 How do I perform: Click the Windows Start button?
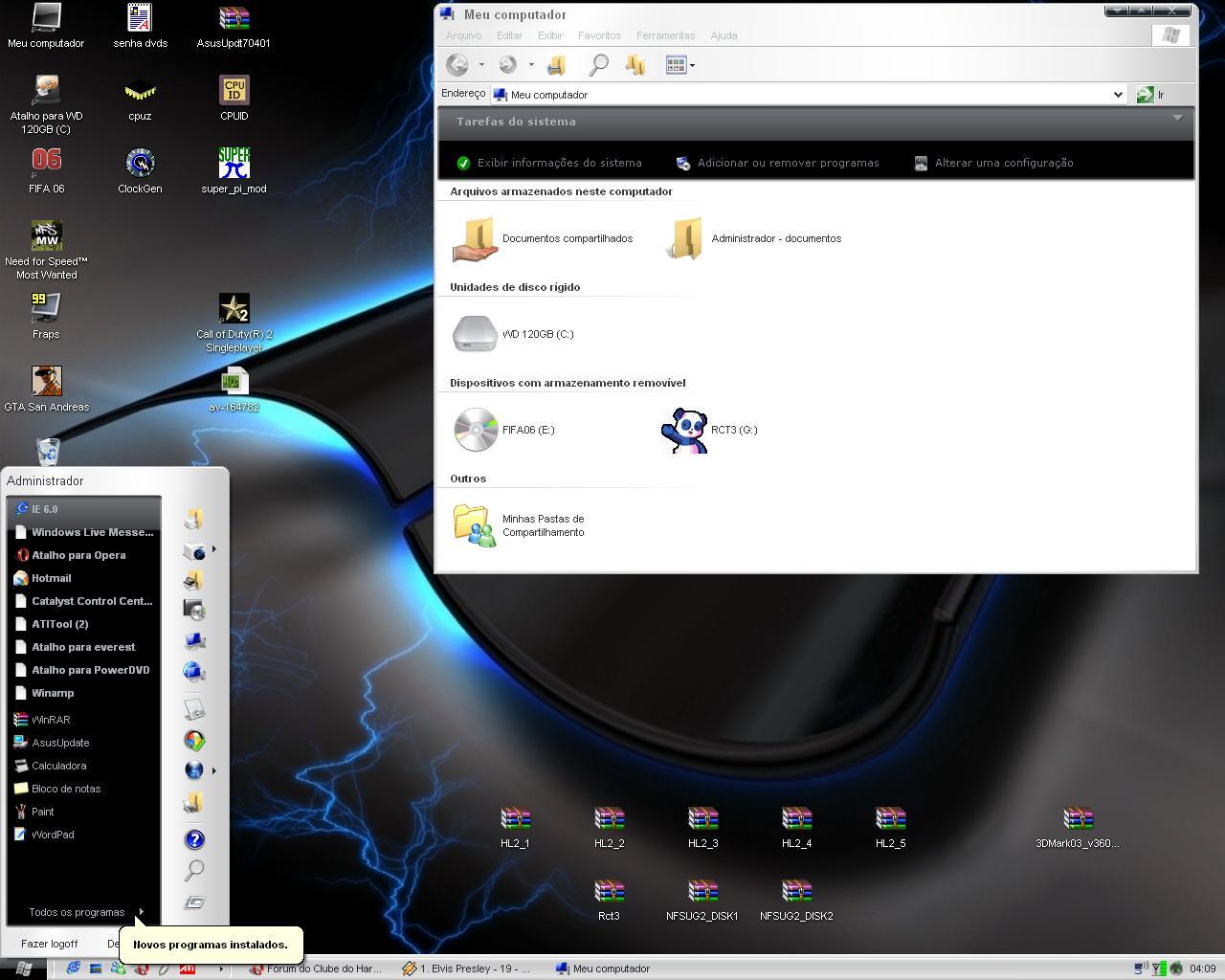coord(24,969)
